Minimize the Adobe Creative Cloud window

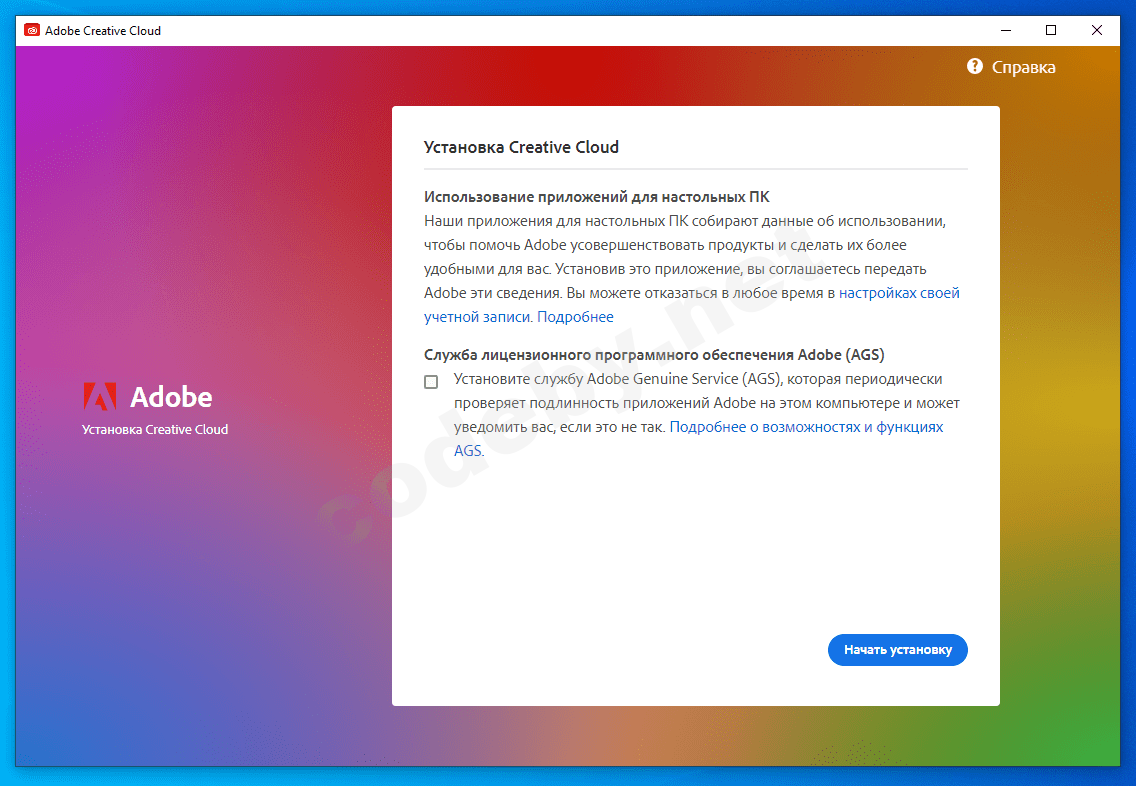(x=1006, y=30)
